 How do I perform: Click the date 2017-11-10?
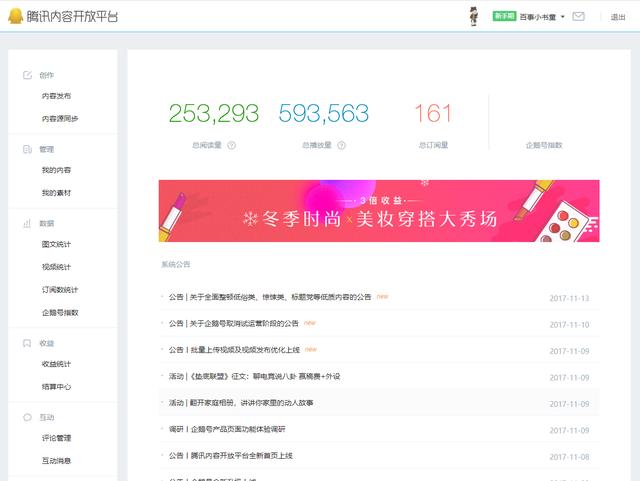tap(569, 325)
